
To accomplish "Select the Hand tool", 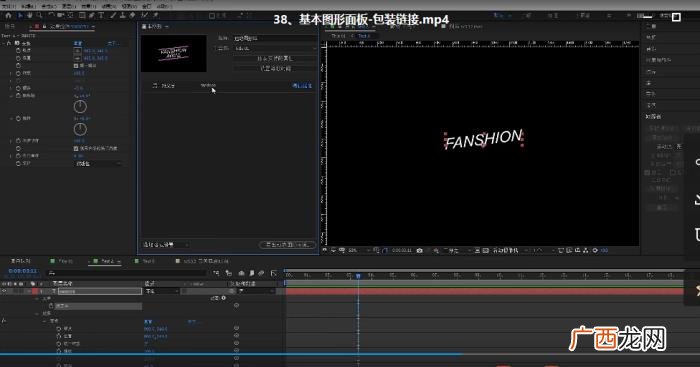I will tap(29, 16).
